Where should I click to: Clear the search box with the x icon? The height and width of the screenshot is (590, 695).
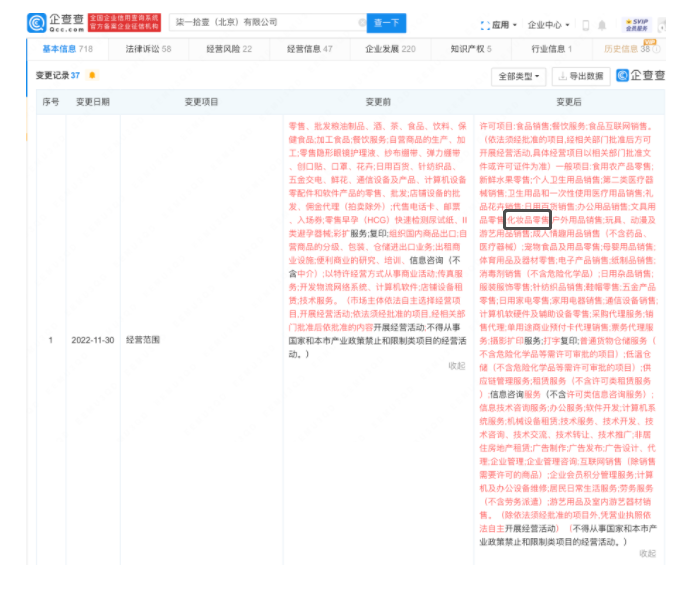[x=362, y=23]
